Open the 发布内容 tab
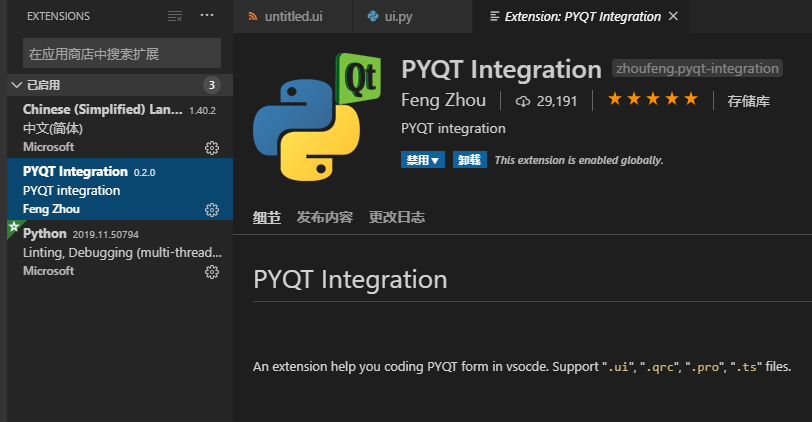This screenshot has width=812, height=422. point(324,217)
